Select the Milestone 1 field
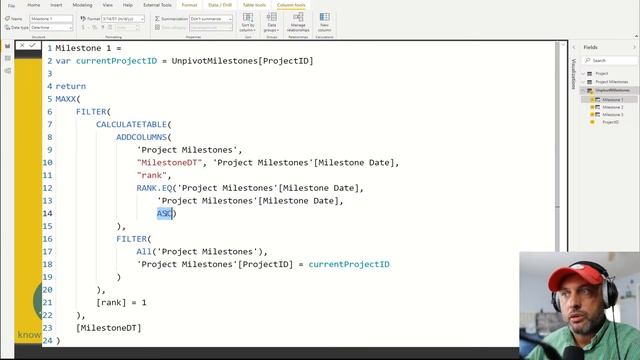 click(x=613, y=100)
